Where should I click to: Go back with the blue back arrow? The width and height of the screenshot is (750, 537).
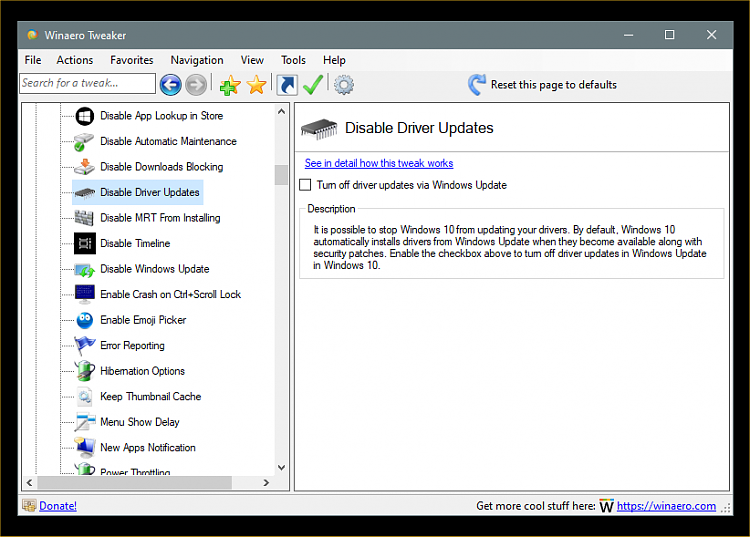(x=170, y=85)
